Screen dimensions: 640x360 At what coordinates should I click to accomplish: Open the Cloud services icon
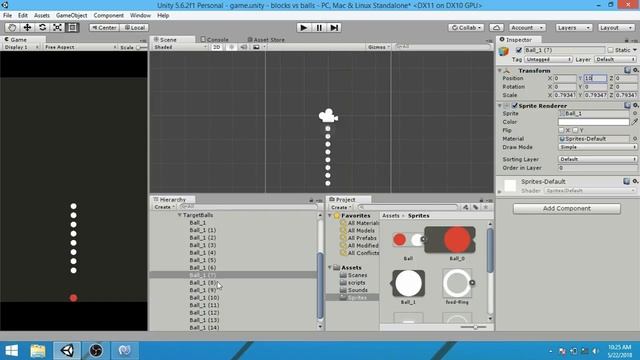point(496,27)
